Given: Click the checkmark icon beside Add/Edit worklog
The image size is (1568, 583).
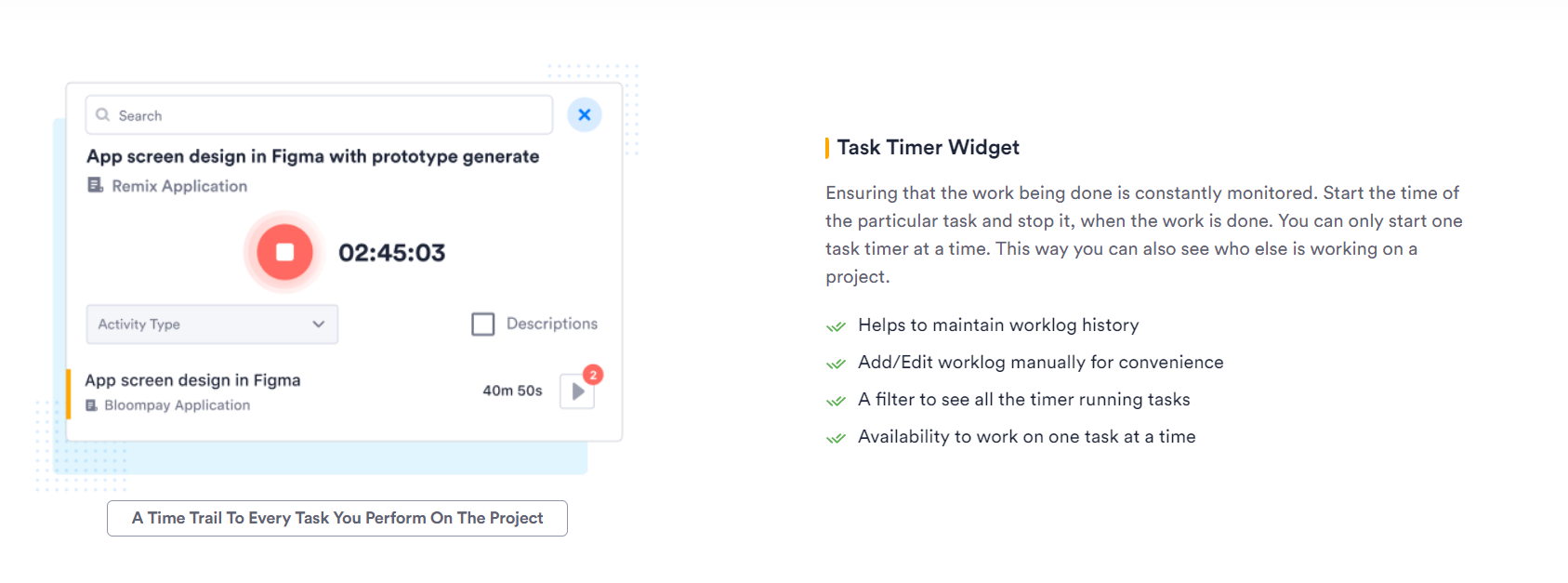Looking at the screenshot, I should pyautogui.click(x=836, y=364).
